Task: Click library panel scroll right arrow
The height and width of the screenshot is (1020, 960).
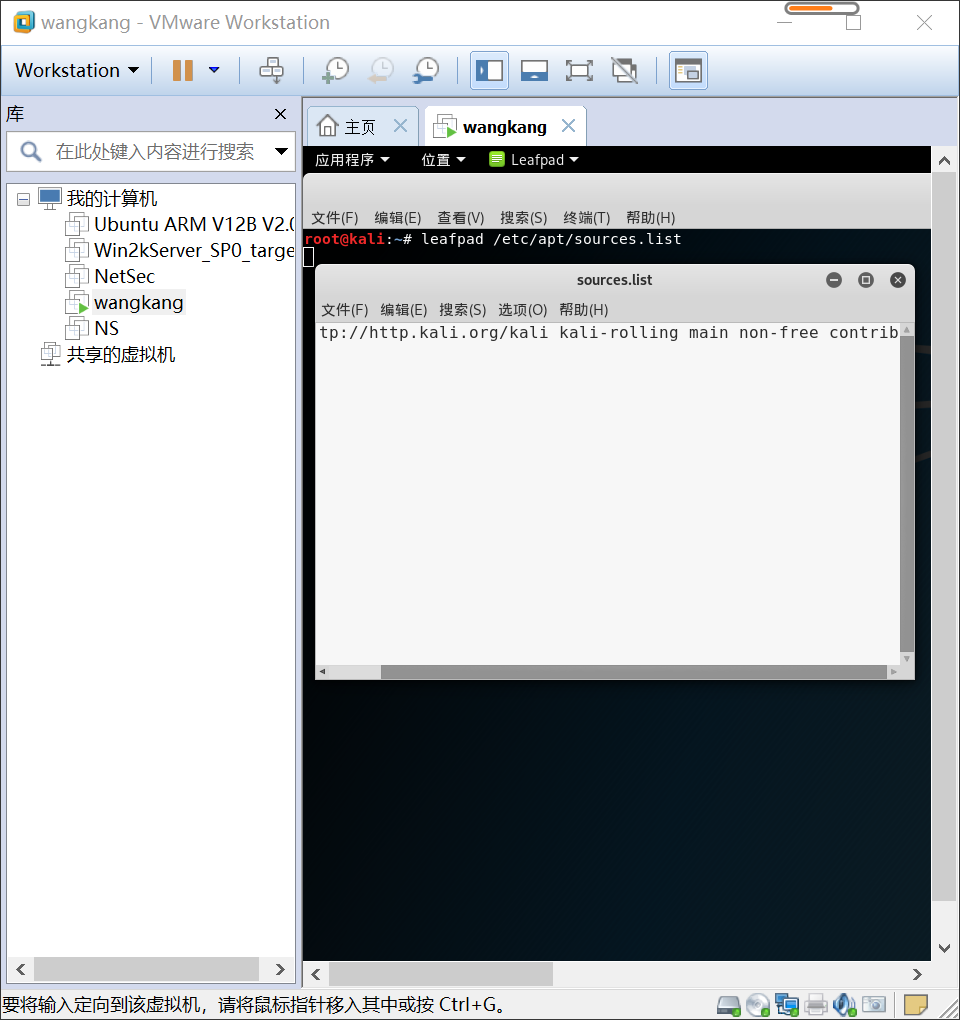Action: pyautogui.click(x=280, y=970)
